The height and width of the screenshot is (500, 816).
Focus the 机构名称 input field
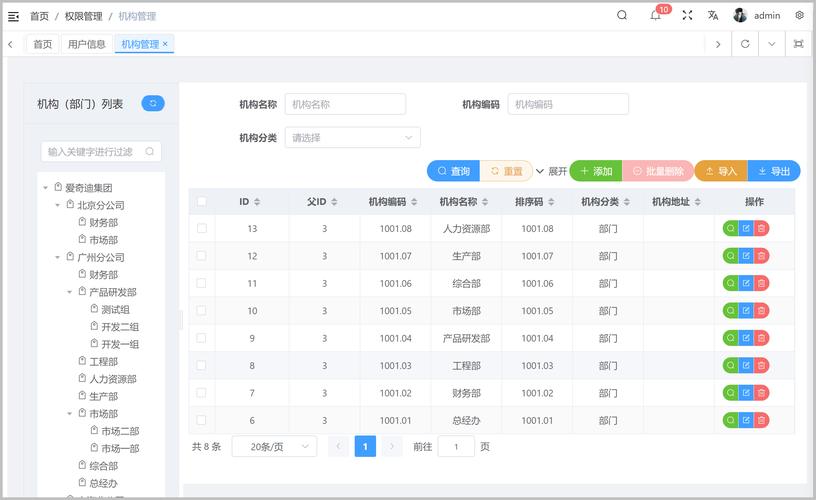tap(345, 104)
